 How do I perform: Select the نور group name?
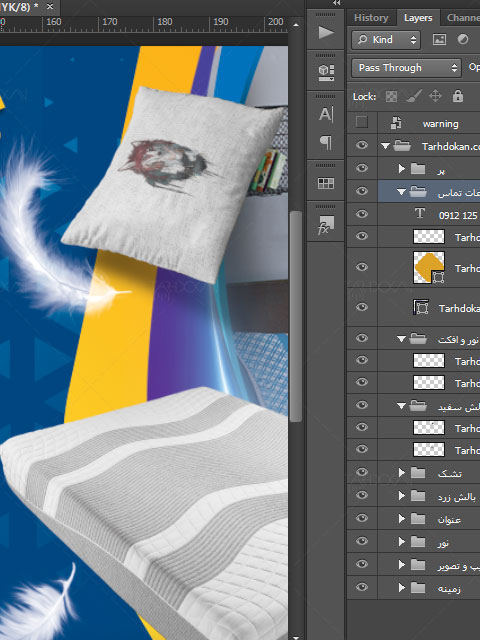click(x=443, y=542)
